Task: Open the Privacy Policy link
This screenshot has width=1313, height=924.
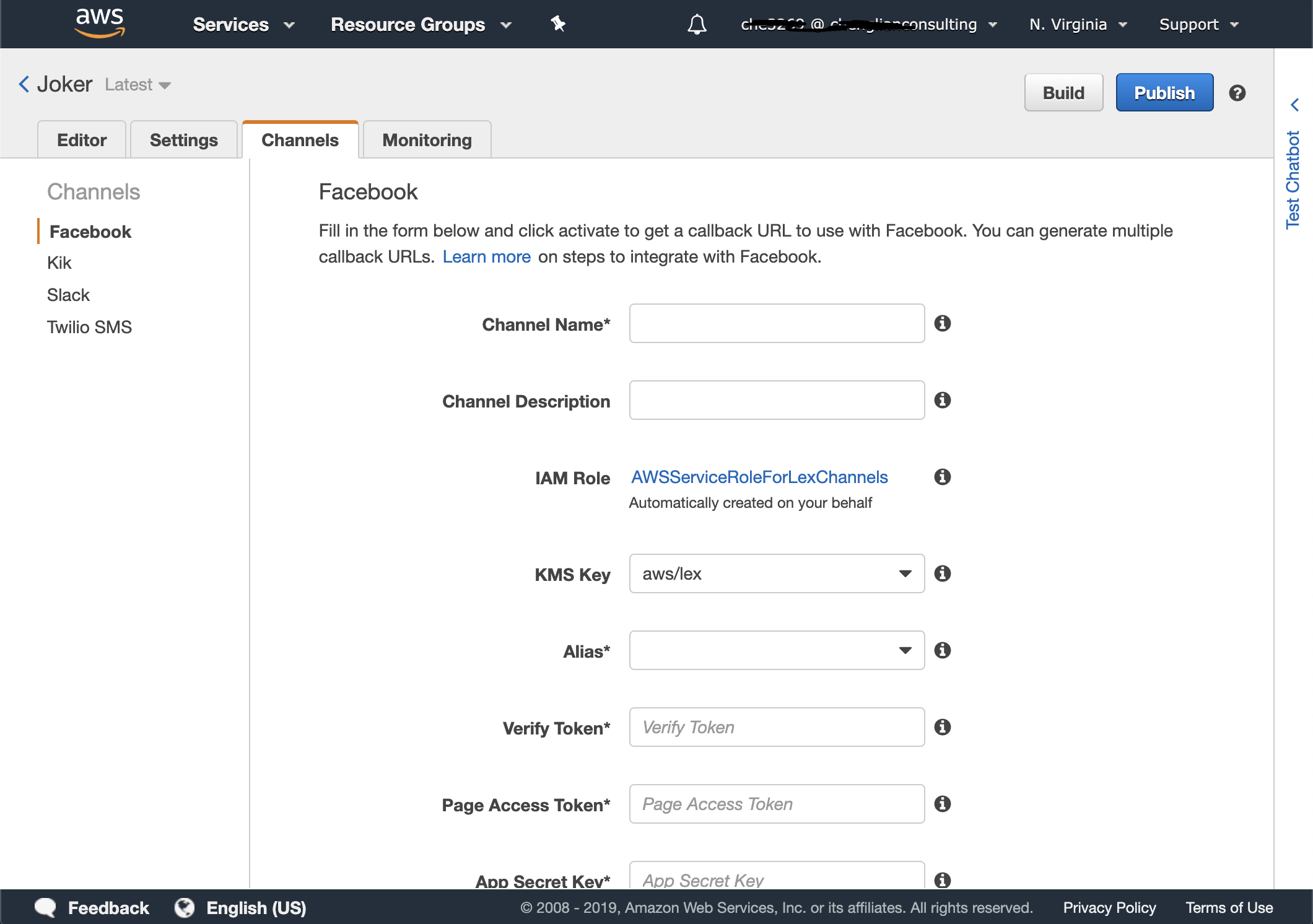Action: coord(1109,907)
